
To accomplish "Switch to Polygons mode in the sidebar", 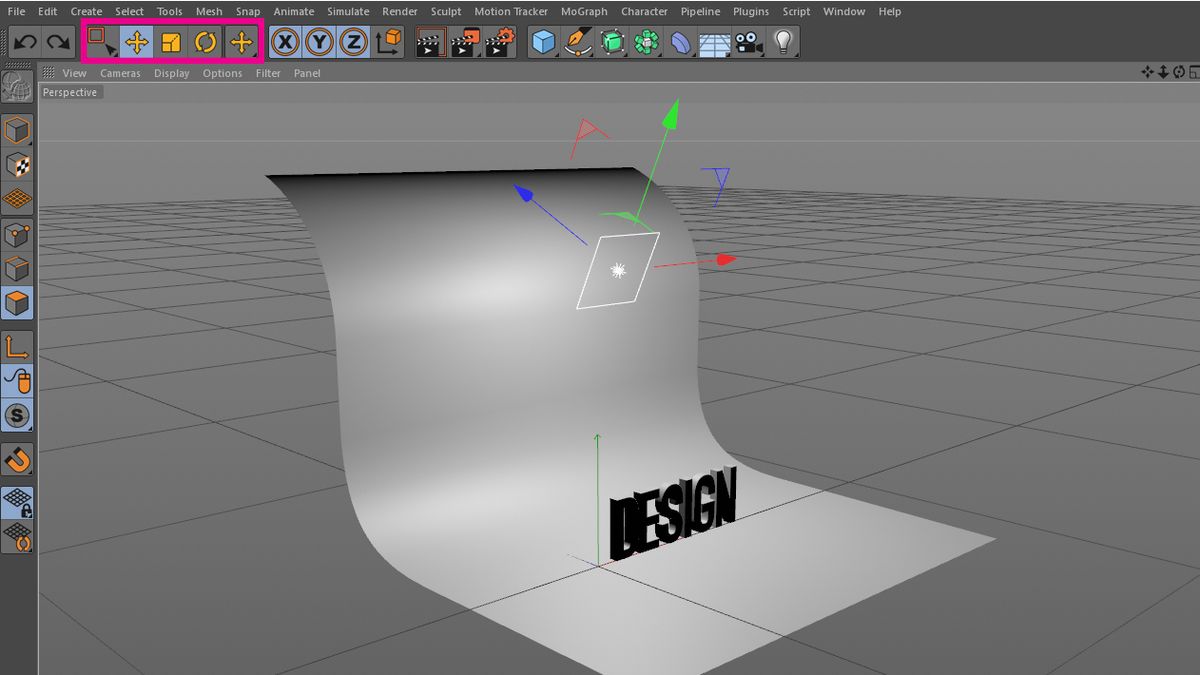I will click(x=17, y=304).
